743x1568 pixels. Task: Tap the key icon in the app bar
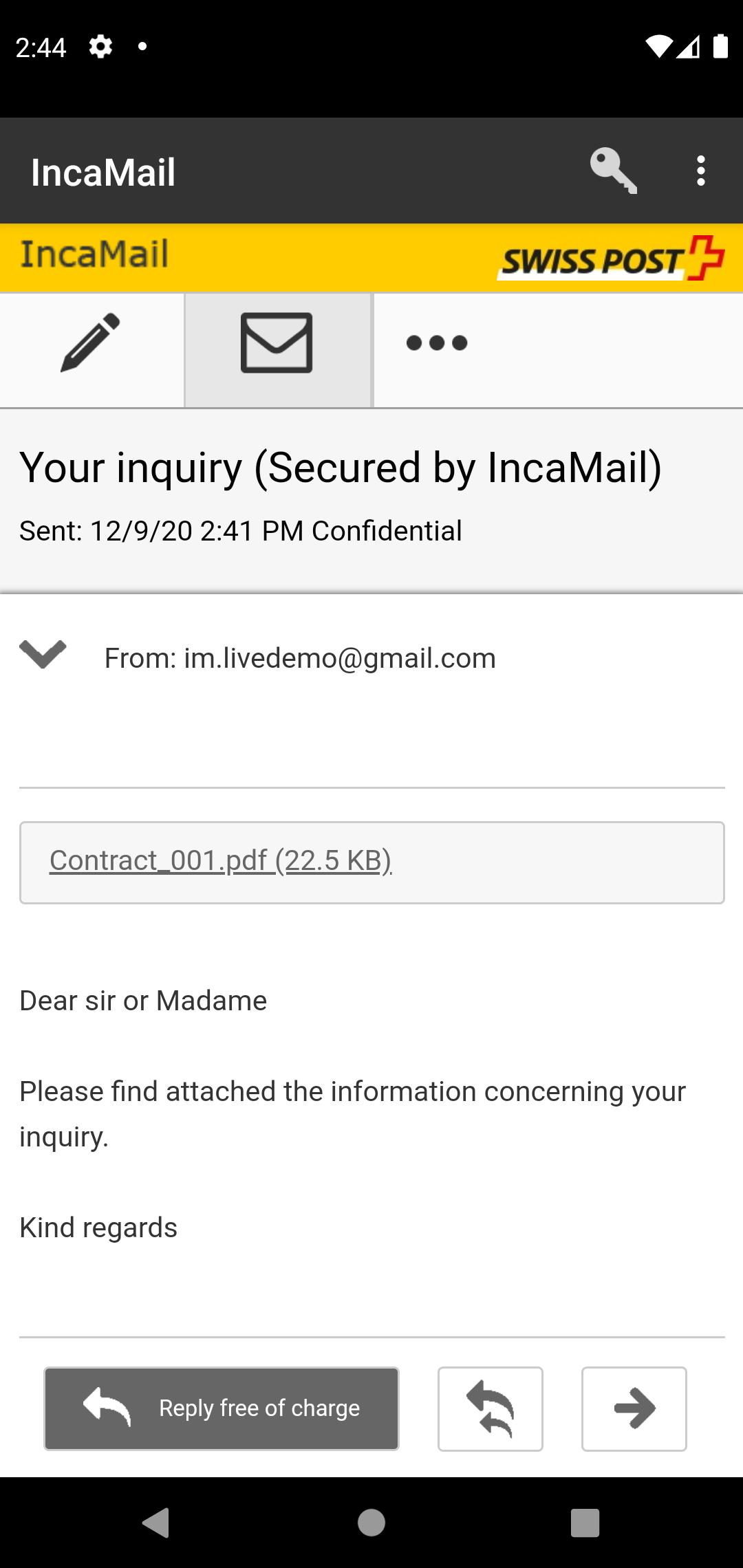pyautogui.click(x=613, y=171)
